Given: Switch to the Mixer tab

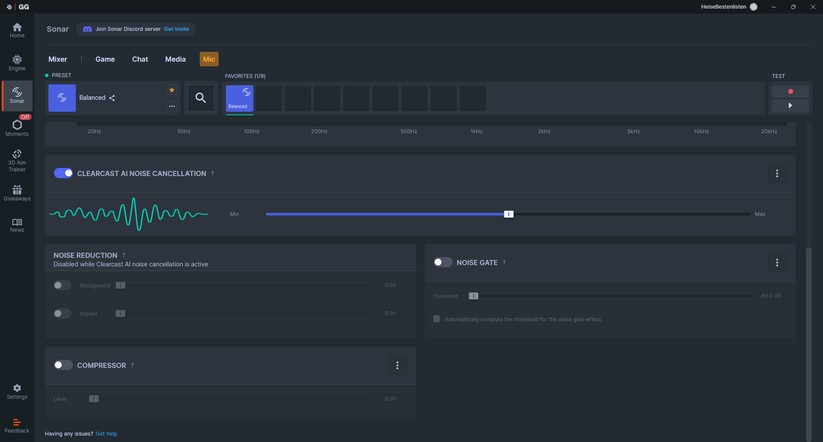Looking at the screenshot, I should pos(58,59).
